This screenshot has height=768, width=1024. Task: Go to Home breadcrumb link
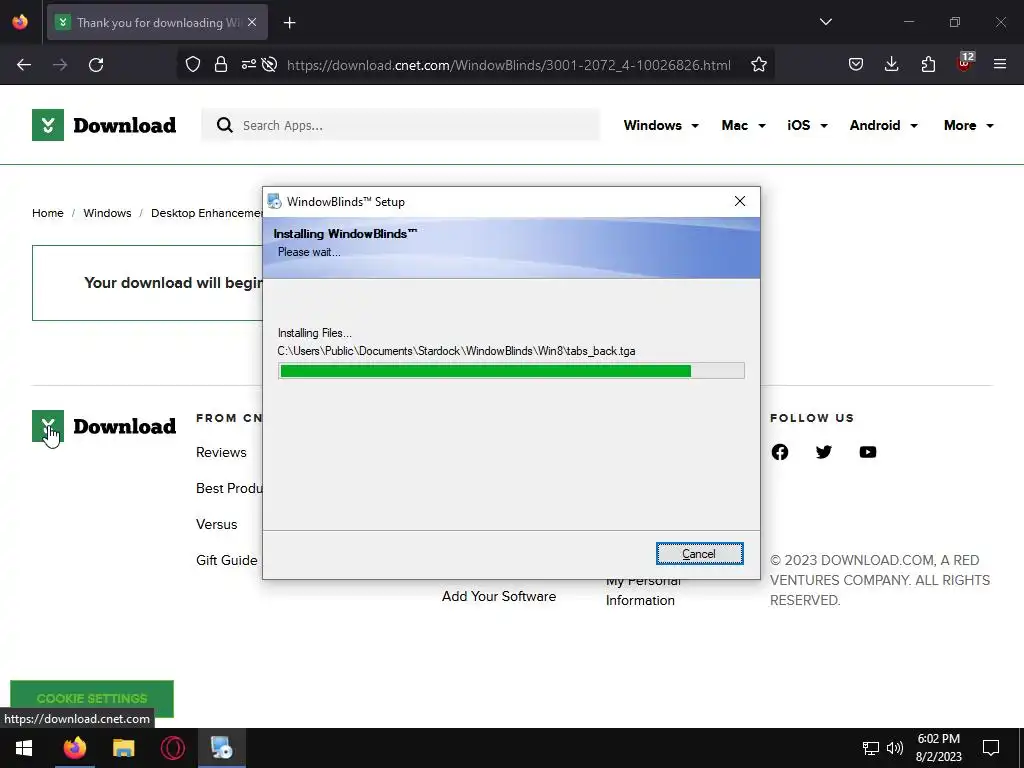click(x=48, y=213)
